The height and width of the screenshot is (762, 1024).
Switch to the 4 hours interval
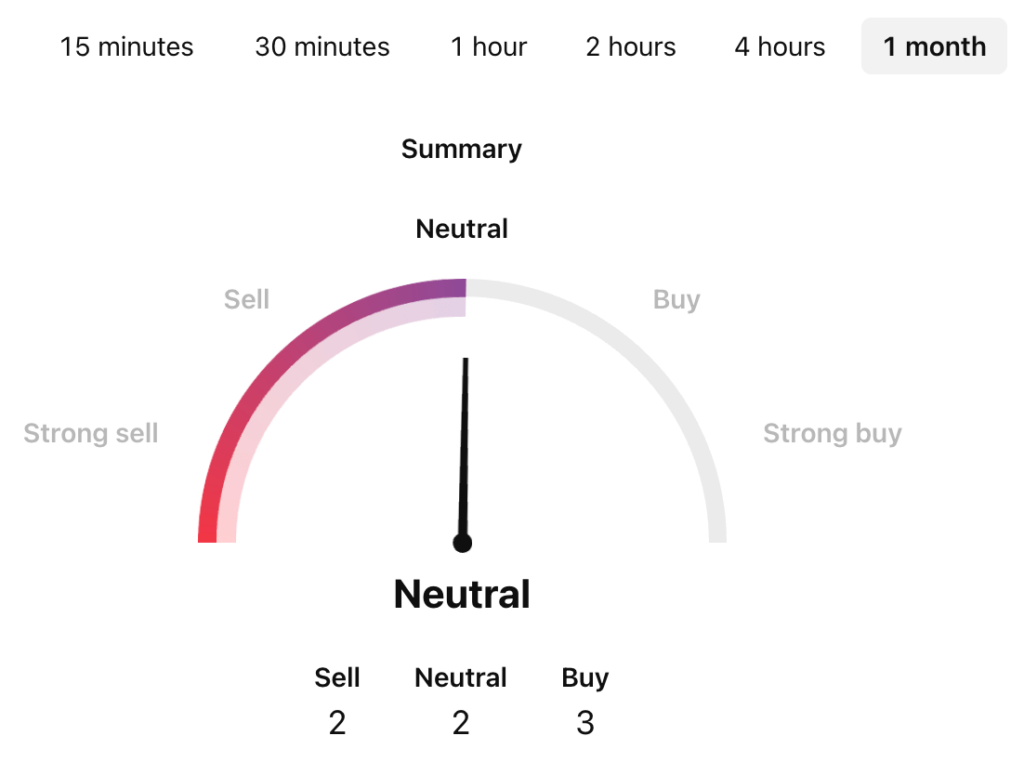pos(780,46)
